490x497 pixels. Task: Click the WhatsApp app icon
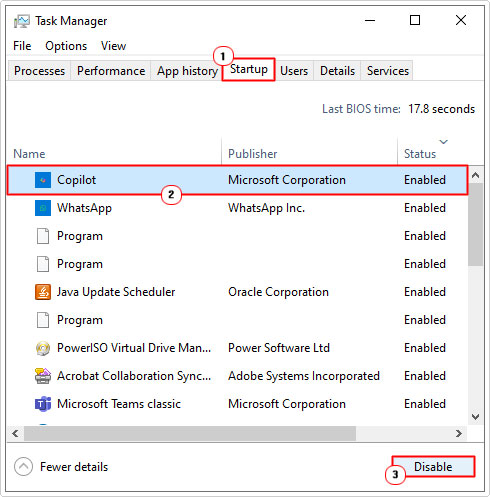pyautogui.click(x=43, y=208)
